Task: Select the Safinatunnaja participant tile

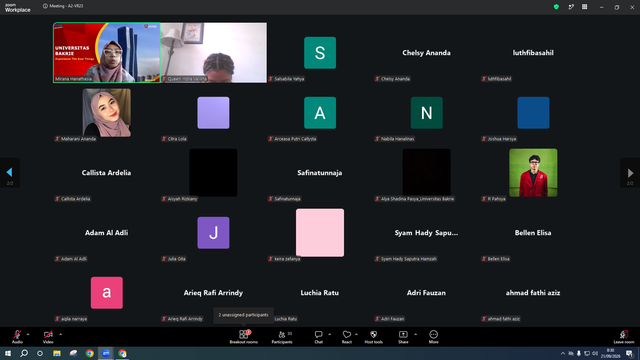Action: click(x=320, y=173)
